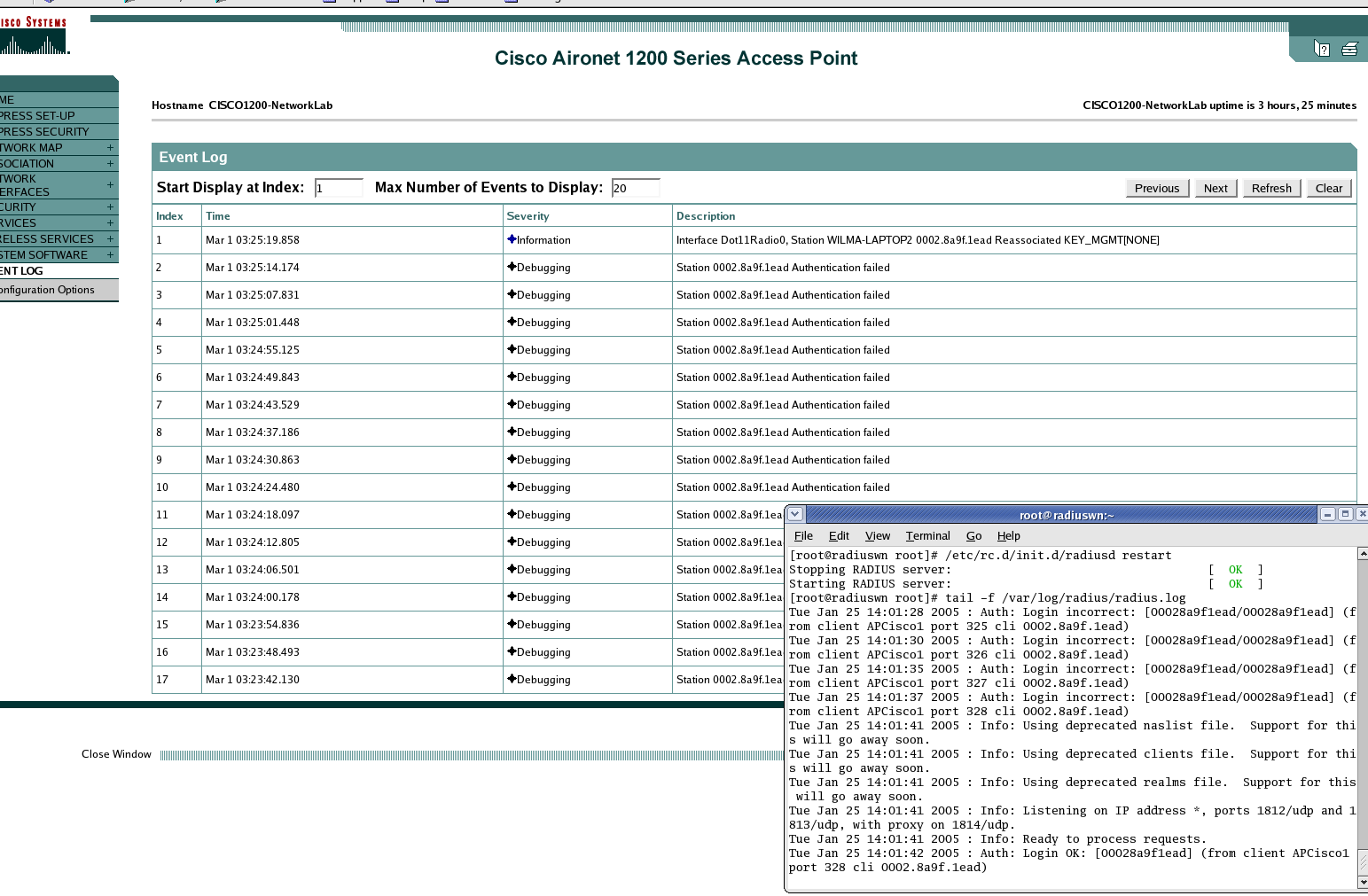Select the Mar 1 03:24:30.863 timestamp

[253, 459]
